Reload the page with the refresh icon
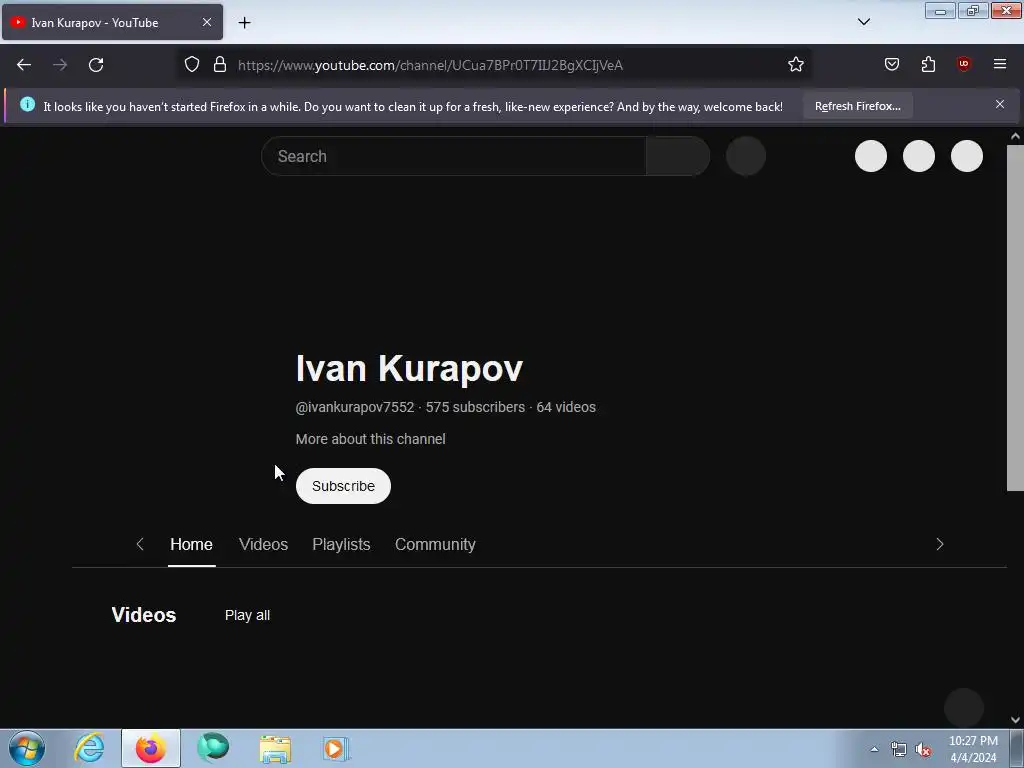Image resolution: width=1024 pixels, height=768 pixels. pos(96,65)
